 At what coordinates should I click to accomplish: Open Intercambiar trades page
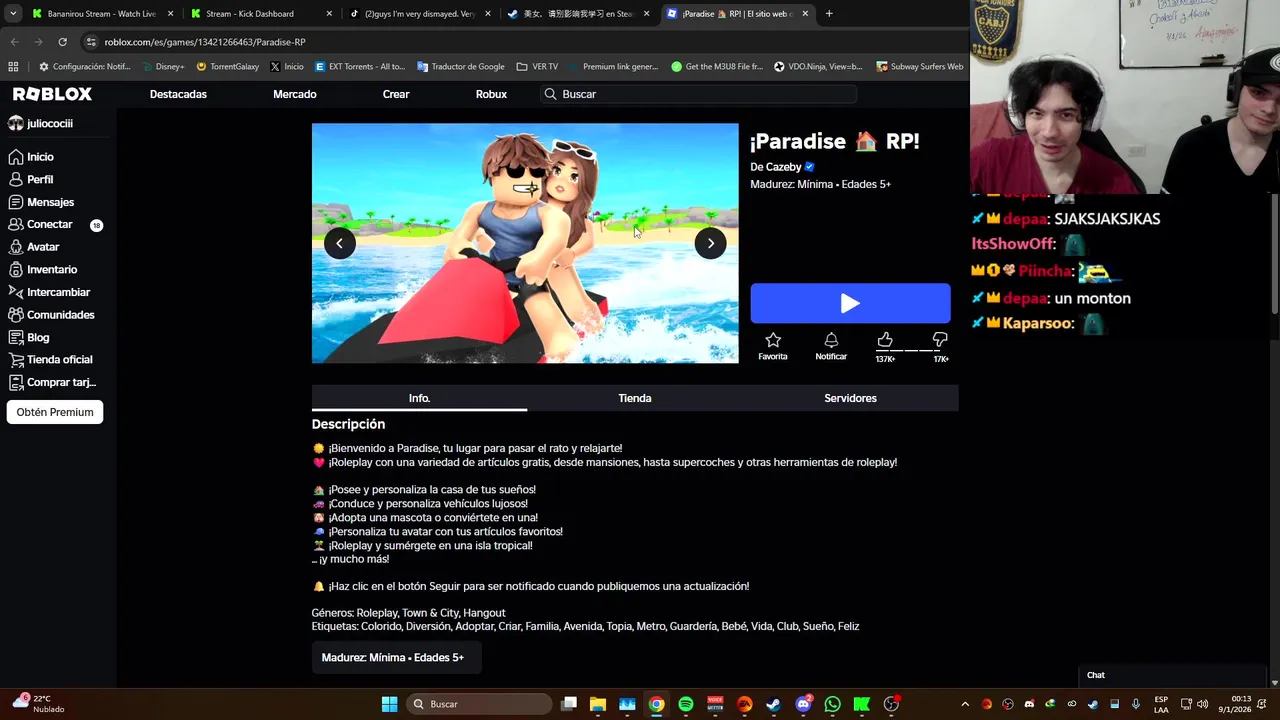pyautogui.click(x=58, y=292)
